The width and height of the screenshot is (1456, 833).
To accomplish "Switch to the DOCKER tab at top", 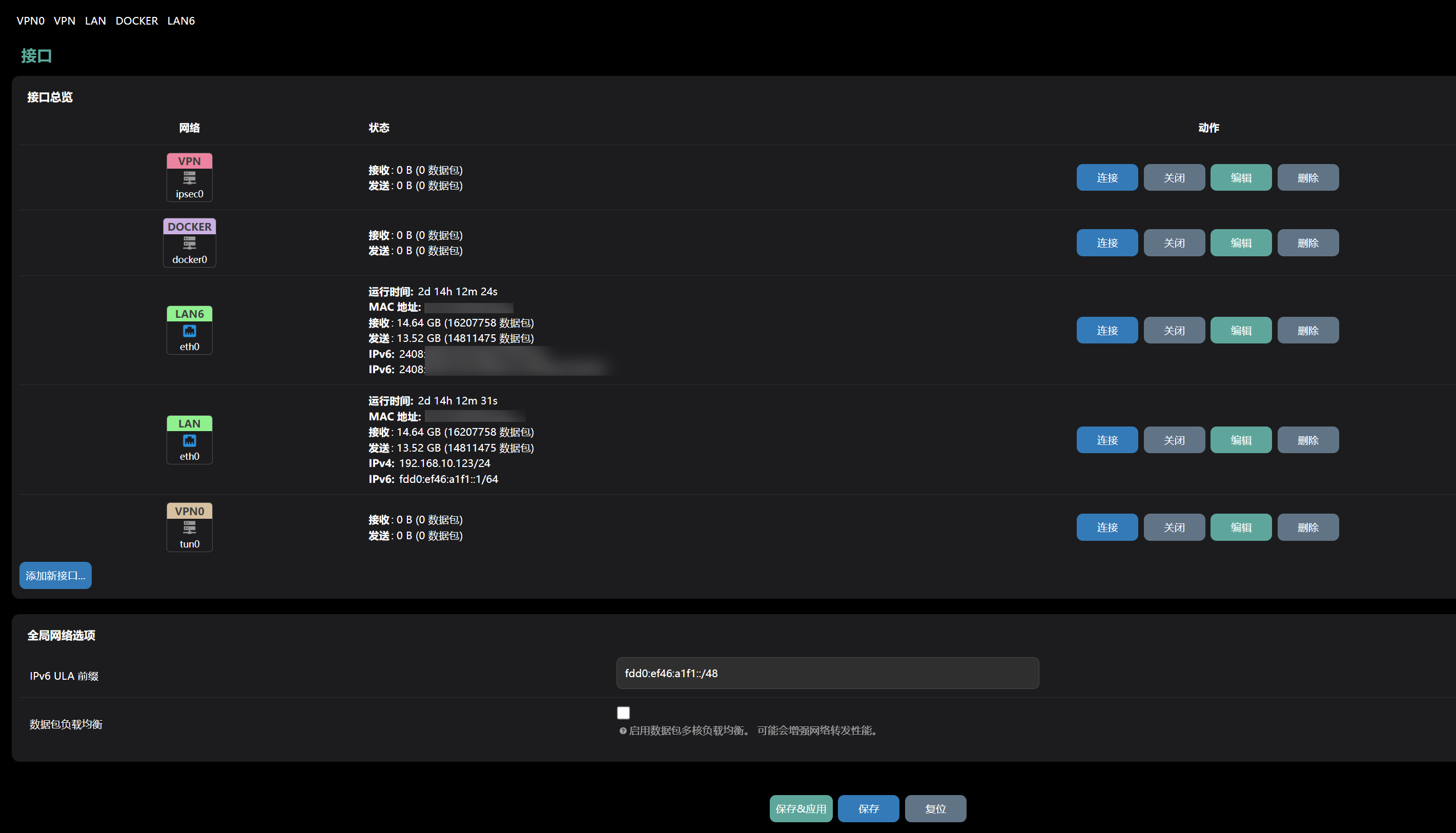I will [x=136, y=21].
